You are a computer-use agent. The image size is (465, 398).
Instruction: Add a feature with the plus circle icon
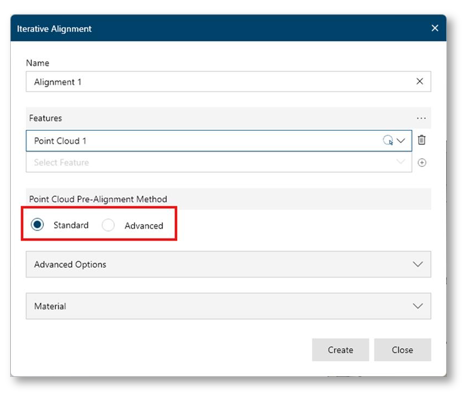(422, 163)
